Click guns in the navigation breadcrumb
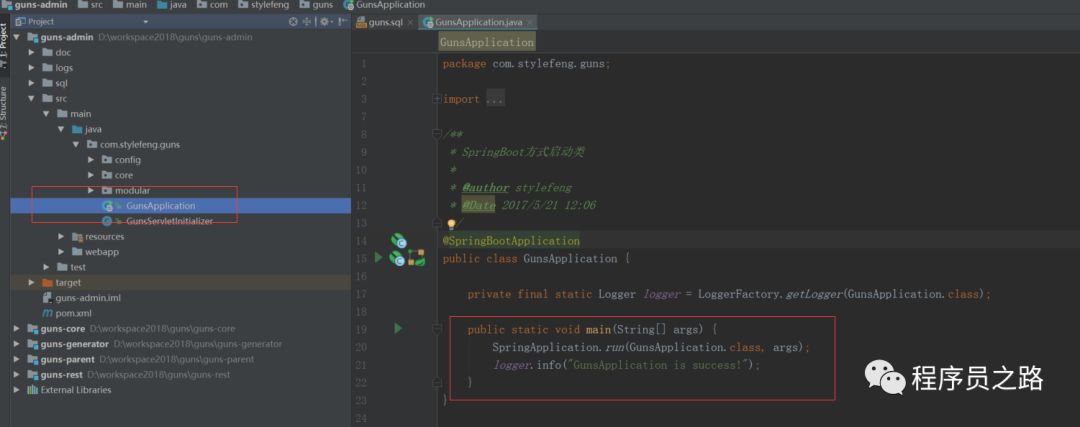This screenshot has height=427, width=1080. [322, 5]
